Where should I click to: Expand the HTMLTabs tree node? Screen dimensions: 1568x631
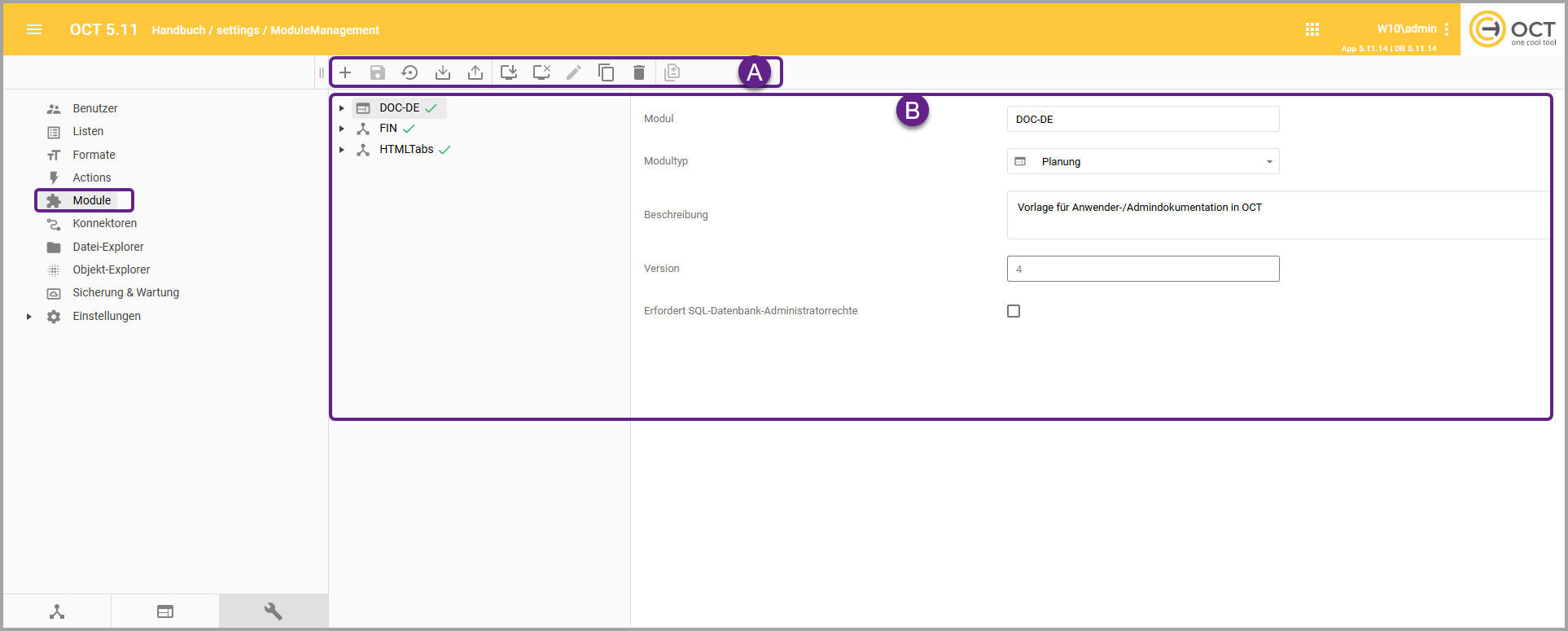(x=342, y=150)
